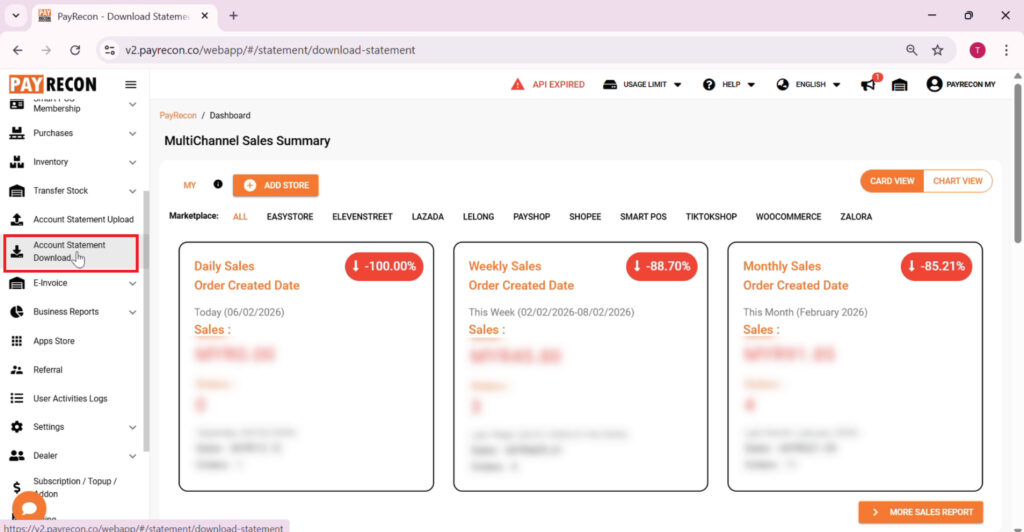Open the browser tab search dropdown
Image resolution: width=1024 pixels, height=532 pixels.
pos(16,16)
